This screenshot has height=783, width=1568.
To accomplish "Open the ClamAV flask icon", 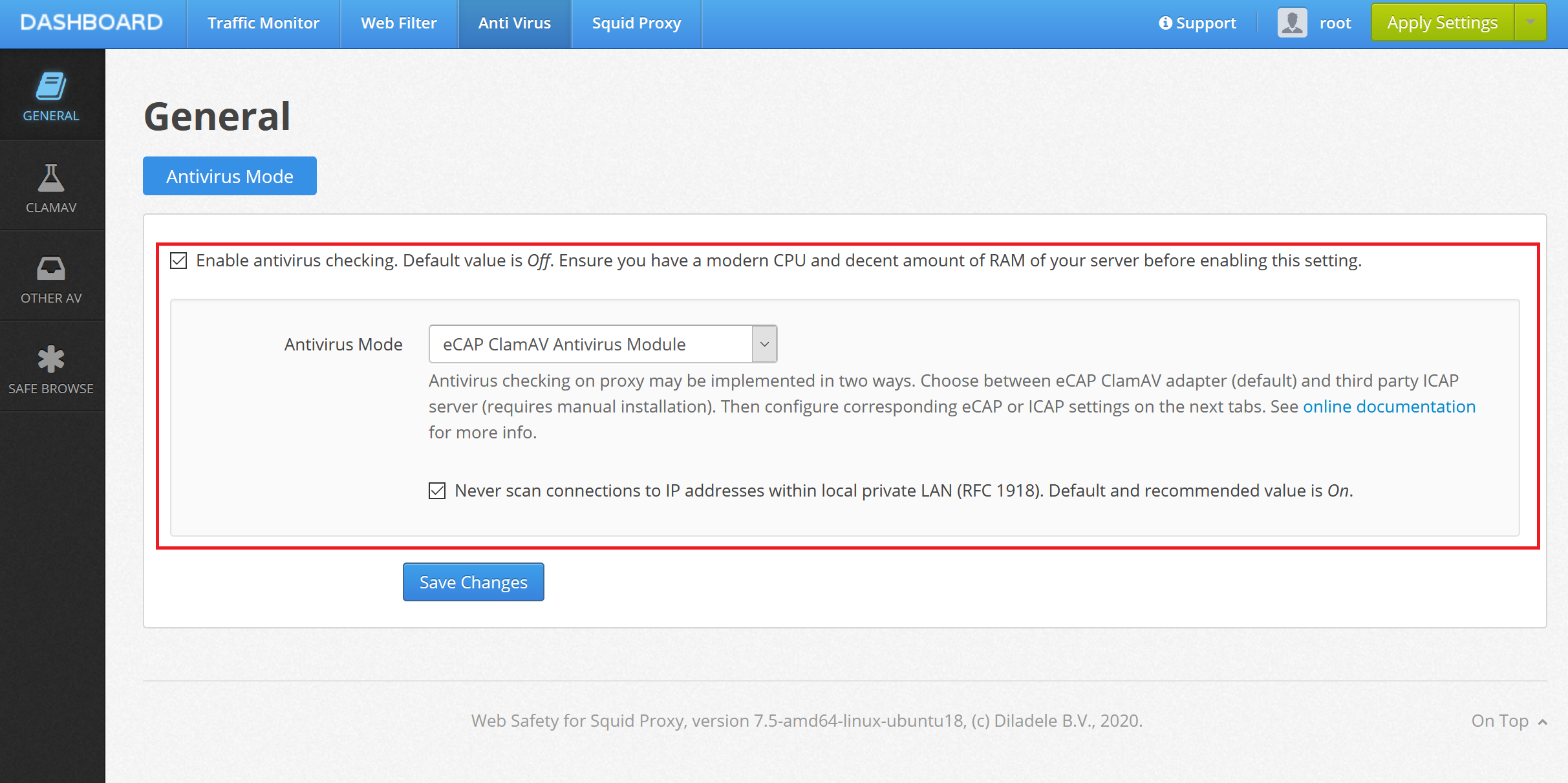I will (x=51, y=178).
